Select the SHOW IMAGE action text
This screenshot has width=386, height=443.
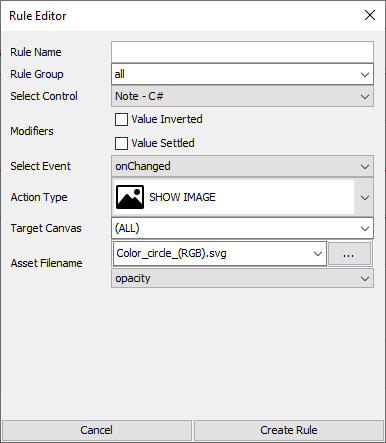(182, 197)
